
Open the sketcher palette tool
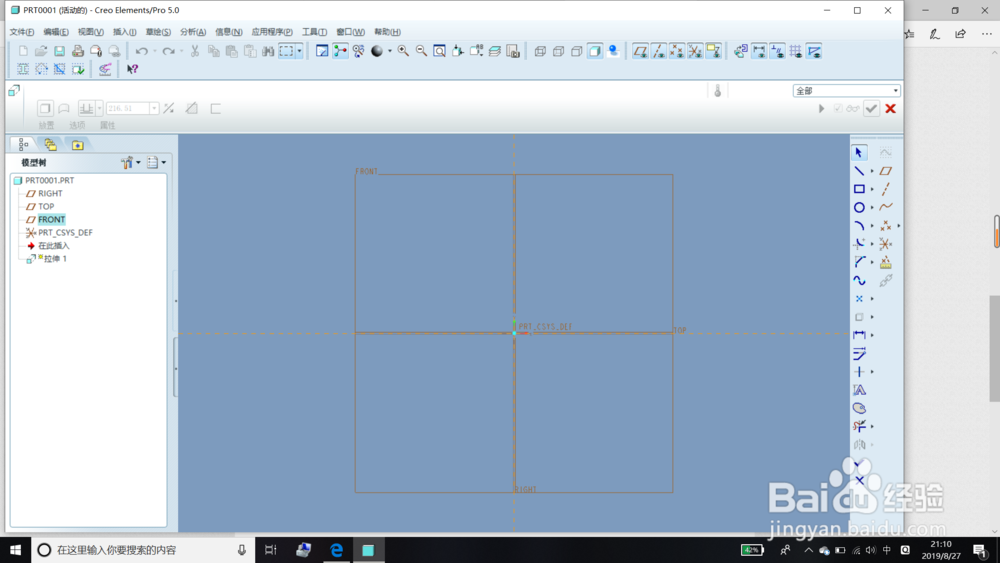coord(859,408)
